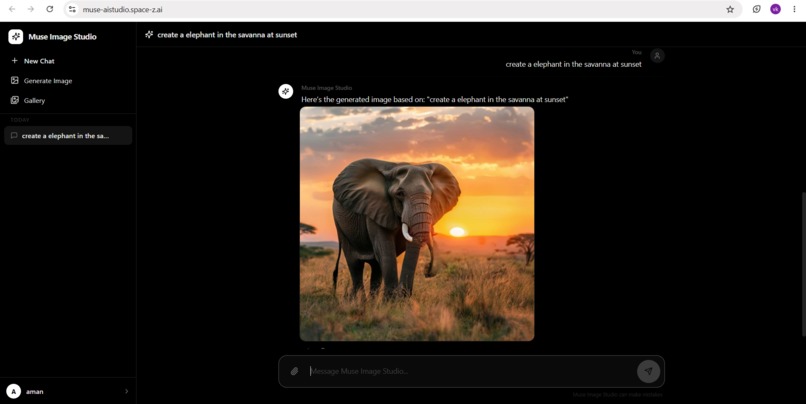
Task: Click the user profile icon beside prompt
Action: pyautogui.click(x=657, y=56)
